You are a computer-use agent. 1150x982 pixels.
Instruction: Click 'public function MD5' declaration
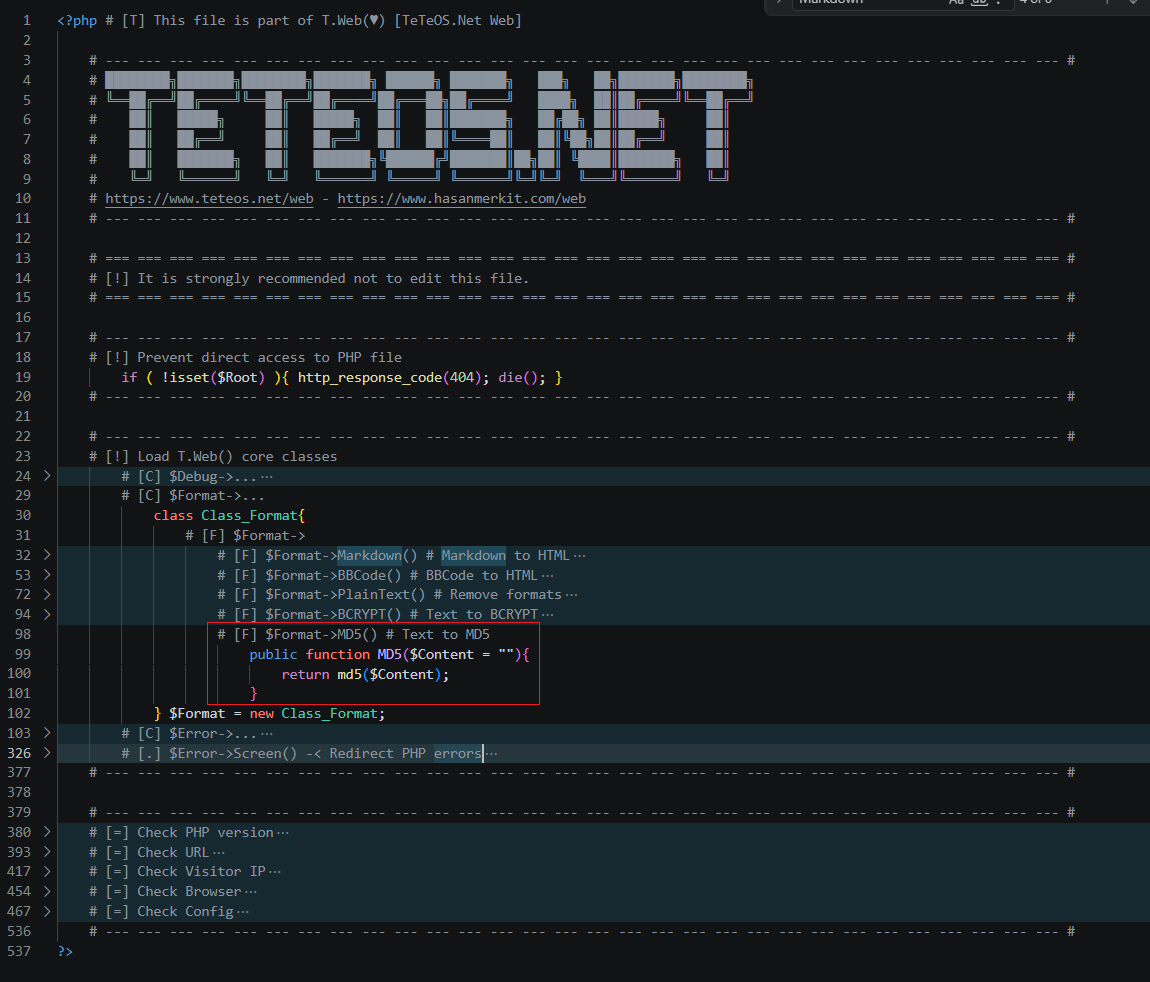[325, 654]
